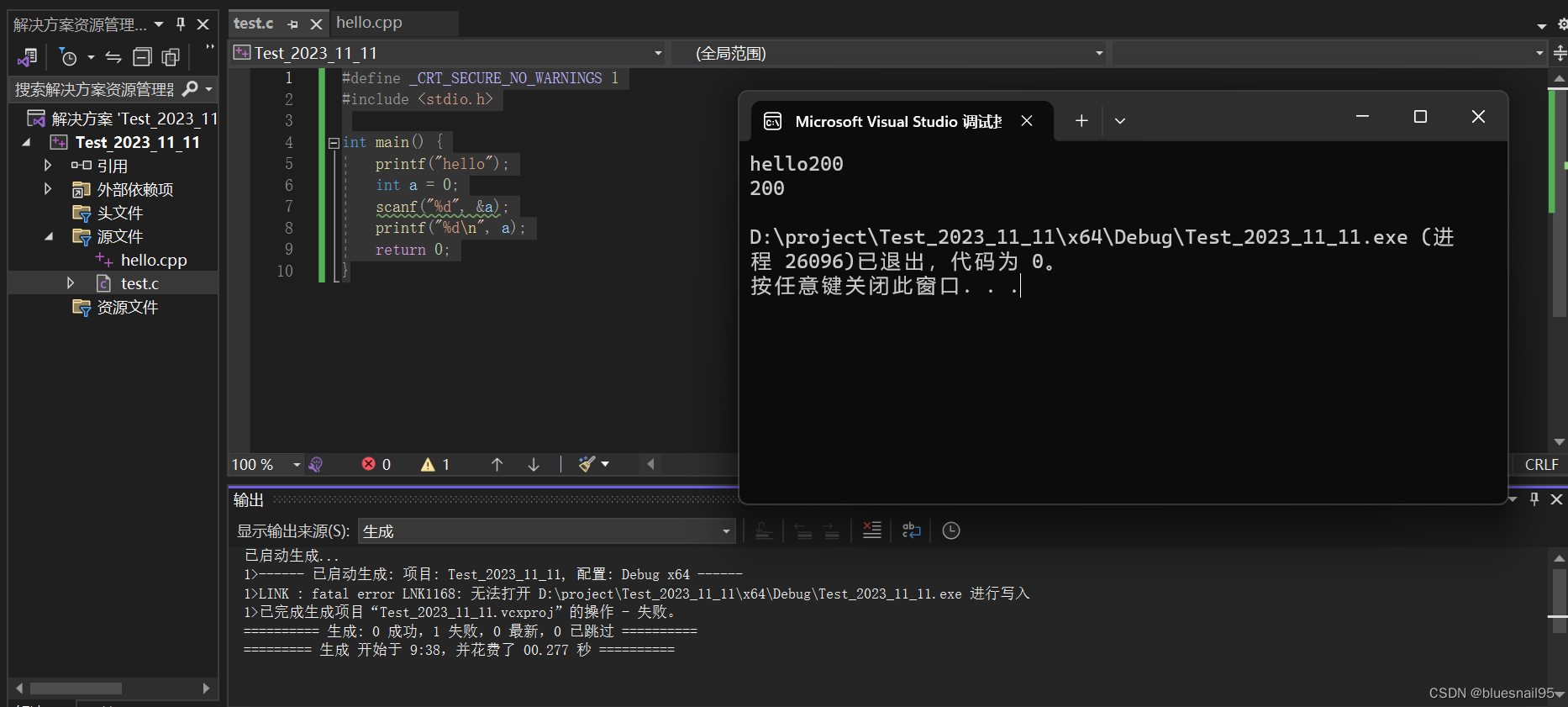Open Solution Explorer toolbar overflow chevron
Viewport: 1568px width, 707px height.
(x=209, y=47)
